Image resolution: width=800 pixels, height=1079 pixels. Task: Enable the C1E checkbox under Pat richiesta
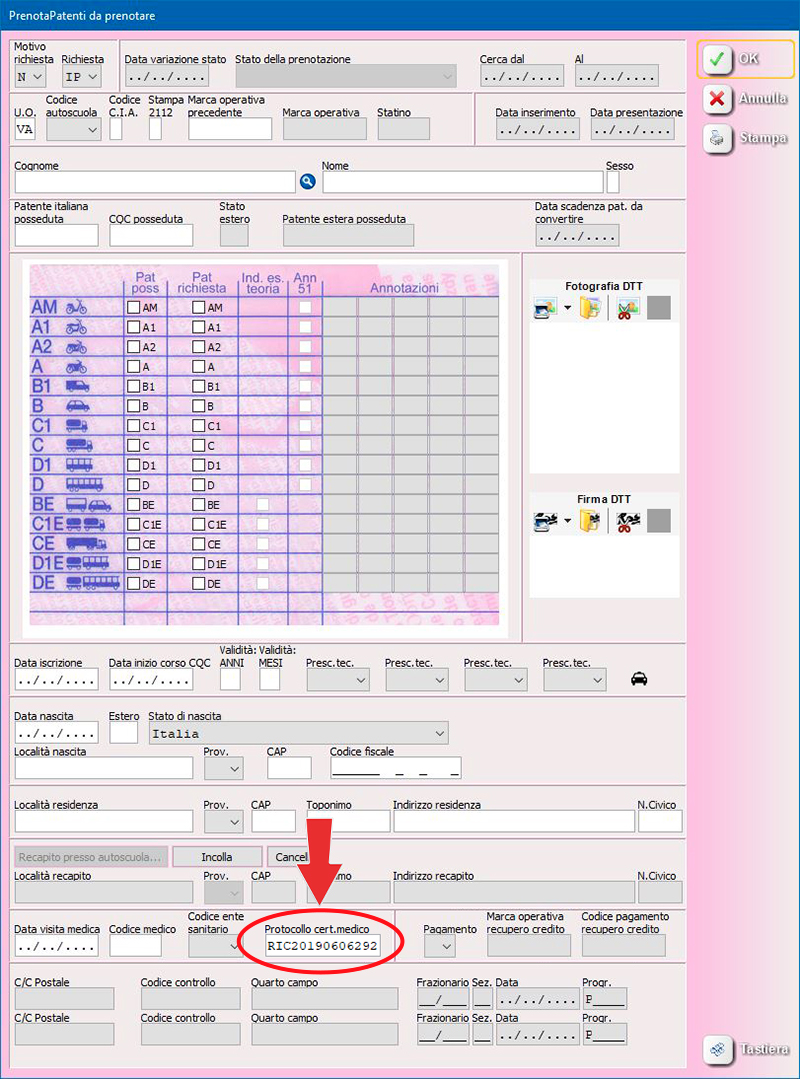tap(199, 524)
